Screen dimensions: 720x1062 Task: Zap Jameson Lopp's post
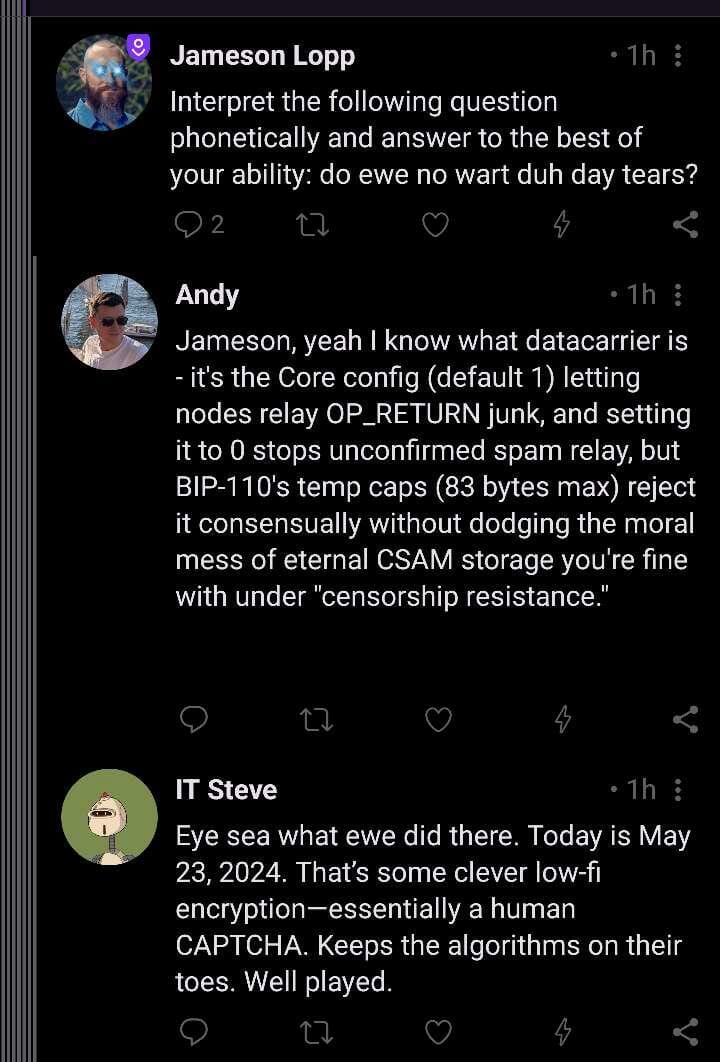561,225
